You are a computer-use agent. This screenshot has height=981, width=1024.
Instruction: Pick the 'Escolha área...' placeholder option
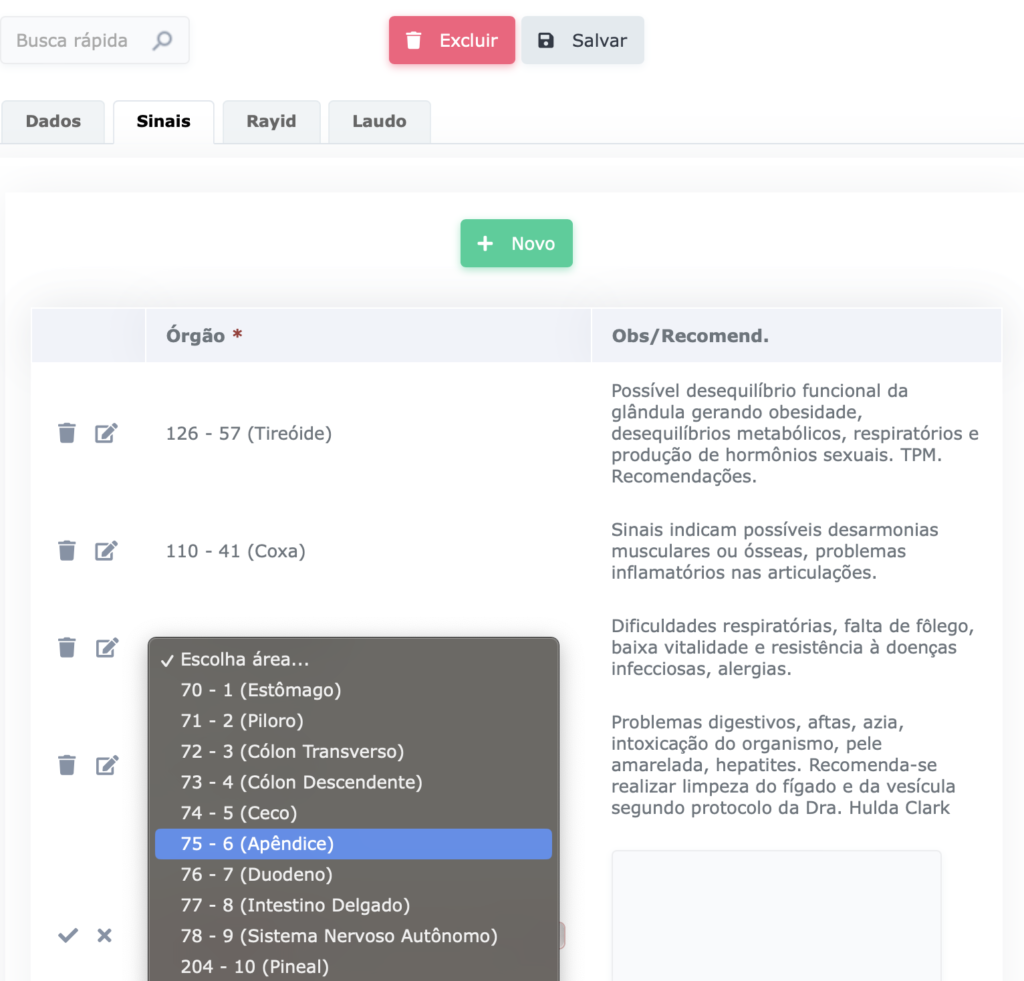click(x=353, y=660)
